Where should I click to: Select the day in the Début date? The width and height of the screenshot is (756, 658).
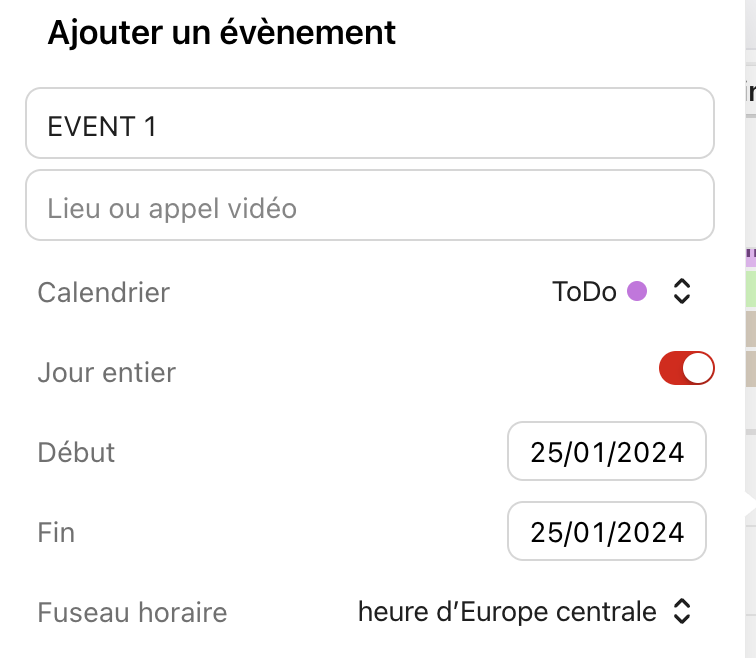click(x=546, y=452)
